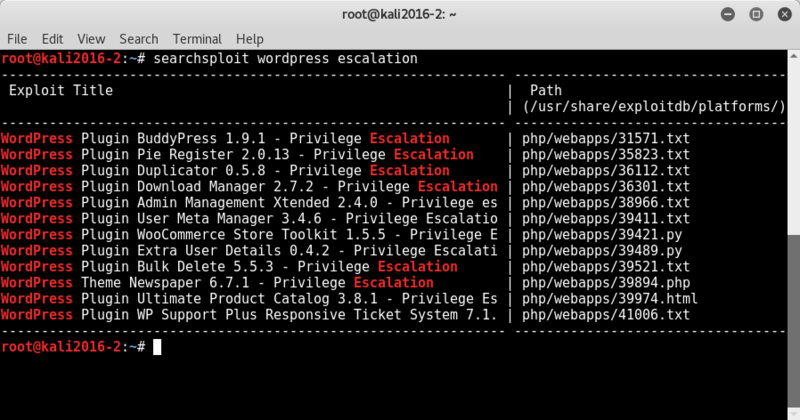
Task: Click the /usr/share/exploitdb/platforms/ text
Action: pos(654,107)
